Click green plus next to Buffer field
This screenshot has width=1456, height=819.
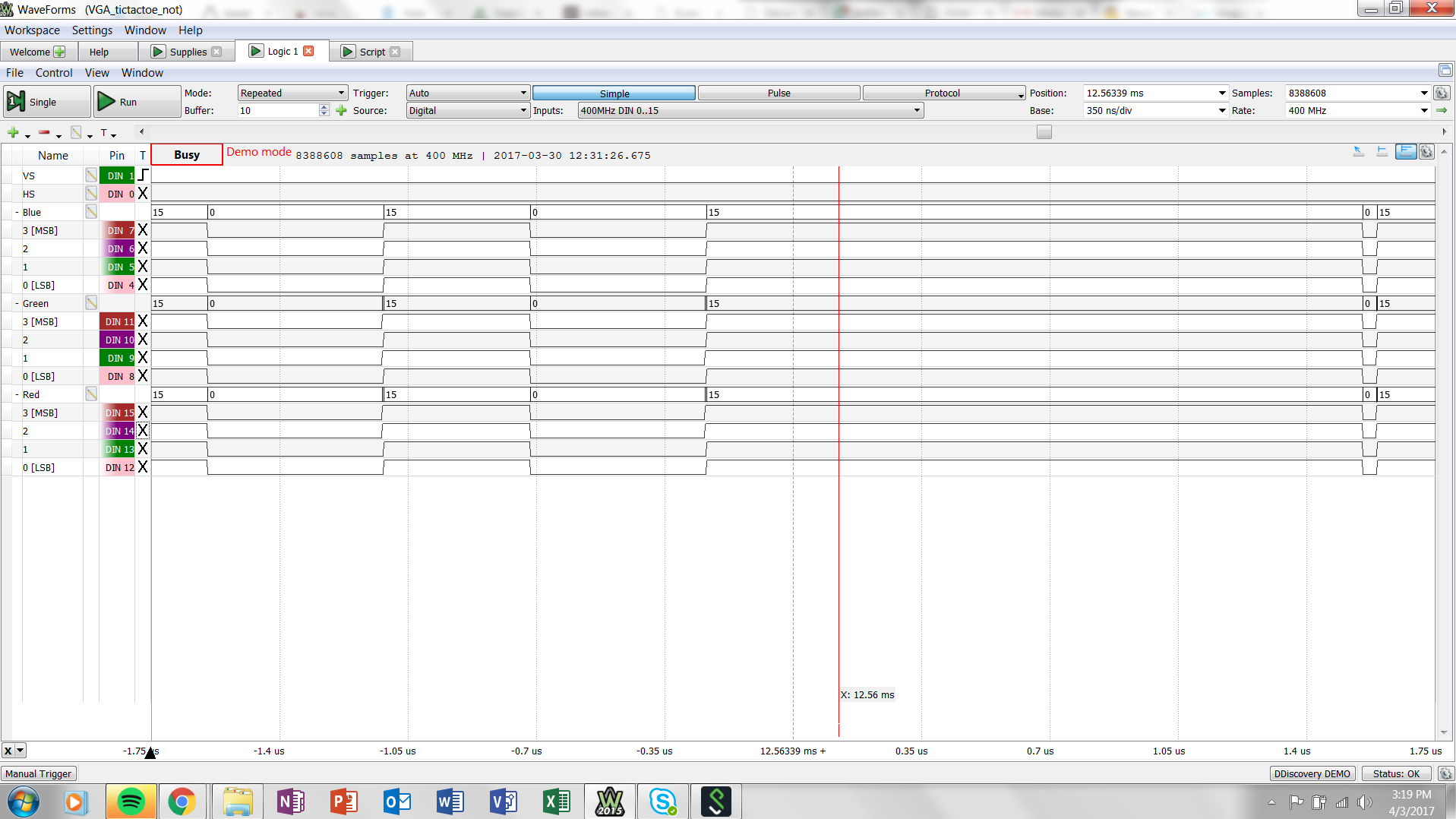tap(341, 111)
